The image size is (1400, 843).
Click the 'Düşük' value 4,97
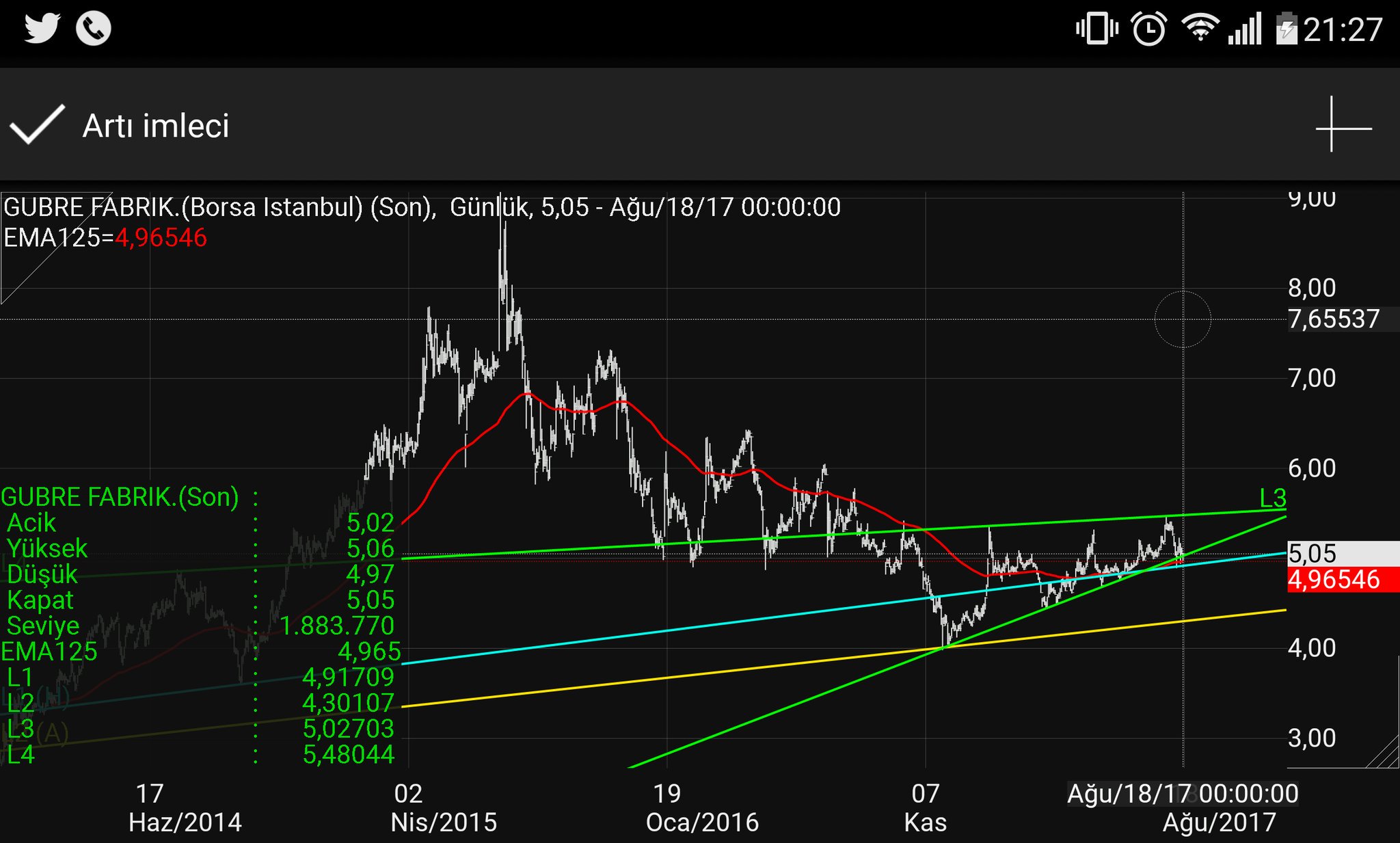(x=371, y=574)
